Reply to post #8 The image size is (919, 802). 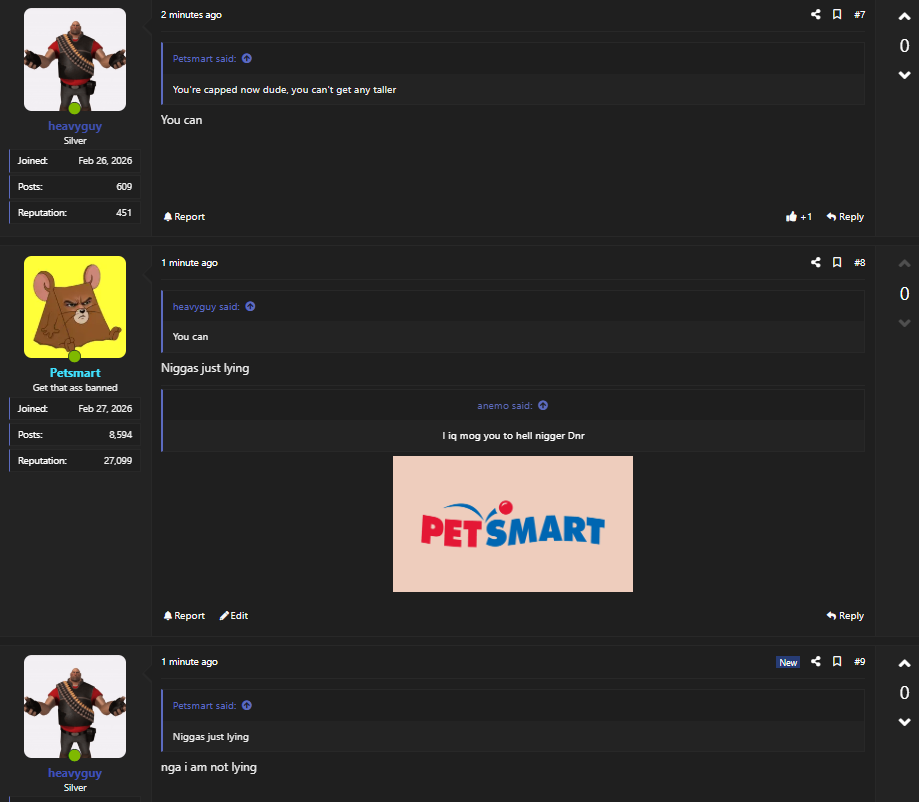pyautogui.click(x=845, y=616)
